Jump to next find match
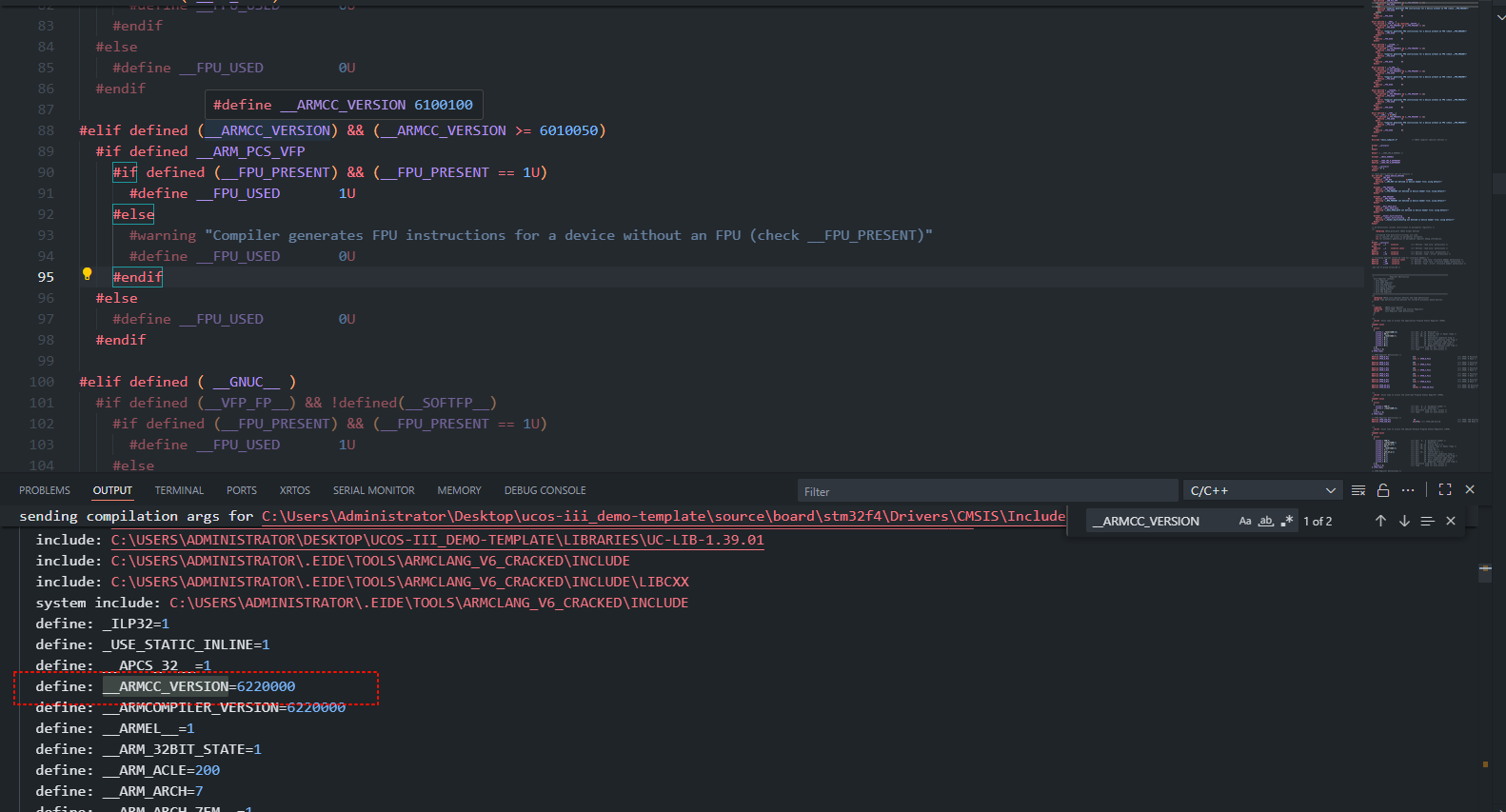Viewport: 1506px width, 812px height. click(x=1404, y=521)
